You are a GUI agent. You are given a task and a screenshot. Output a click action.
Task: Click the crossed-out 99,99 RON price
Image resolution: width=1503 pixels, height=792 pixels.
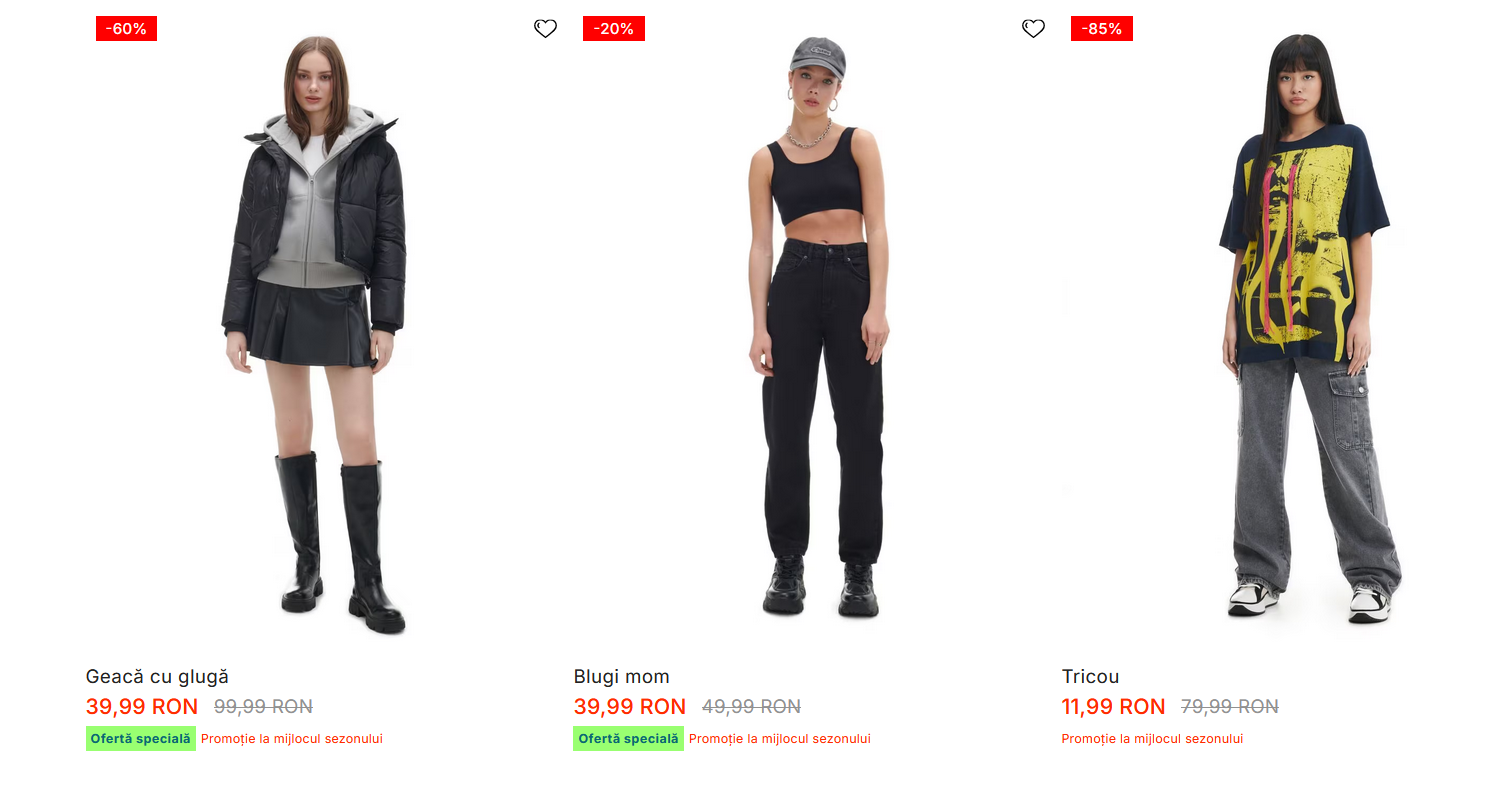point(263,707)
